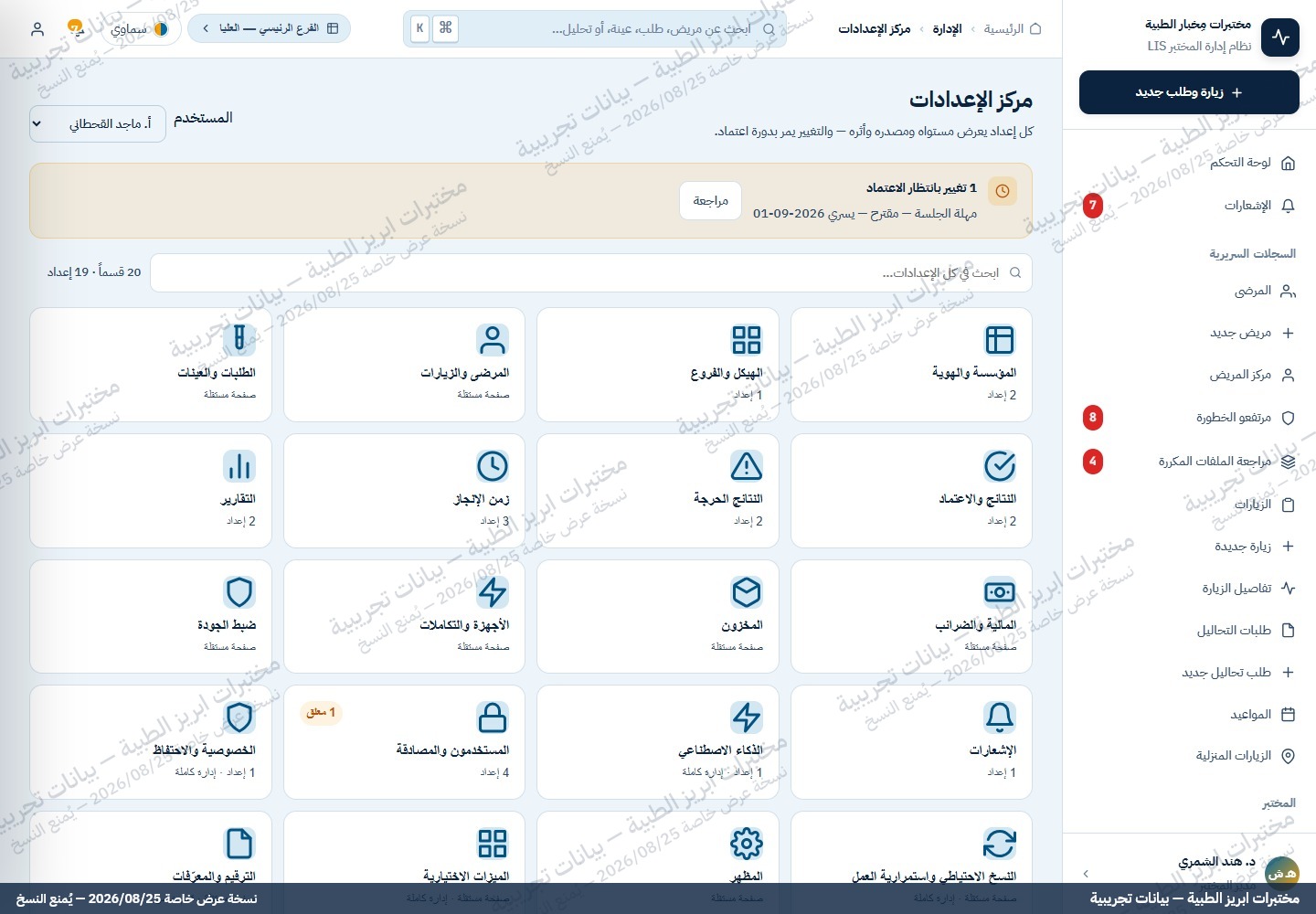The height and width of the screenshot is (914, 1316).
Task: Open the الأجهزة والتكاملات settings card
Action: pyautogui.click(x=404, y=617)
